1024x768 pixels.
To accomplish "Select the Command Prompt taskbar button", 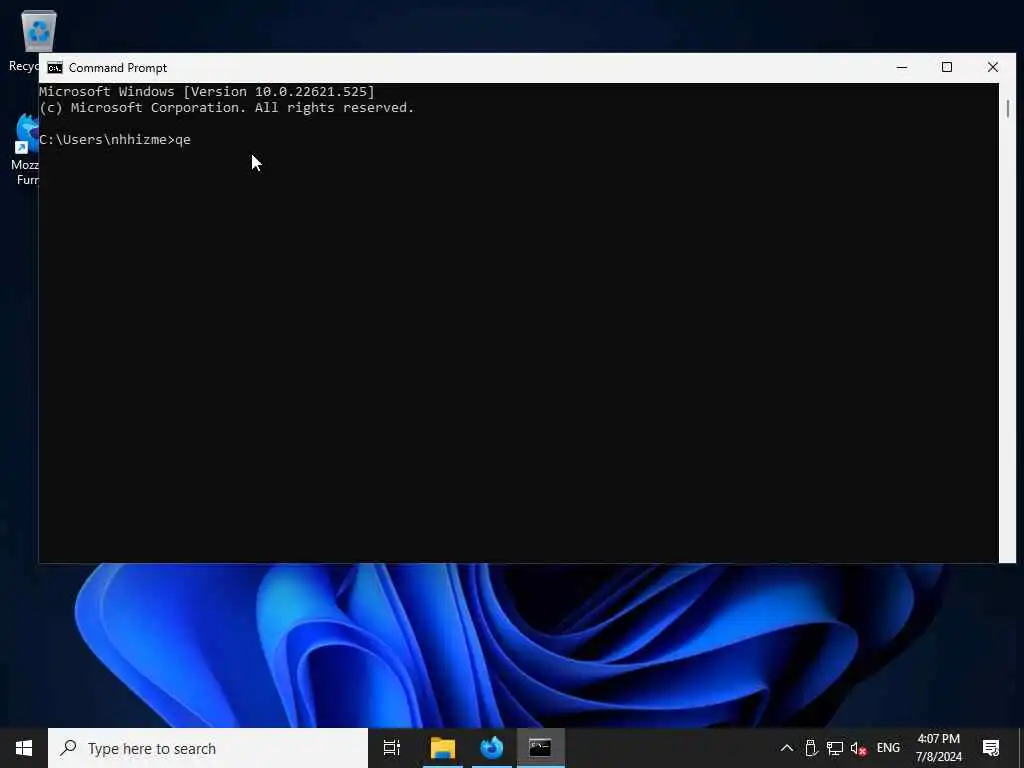I will pos(541,748).
